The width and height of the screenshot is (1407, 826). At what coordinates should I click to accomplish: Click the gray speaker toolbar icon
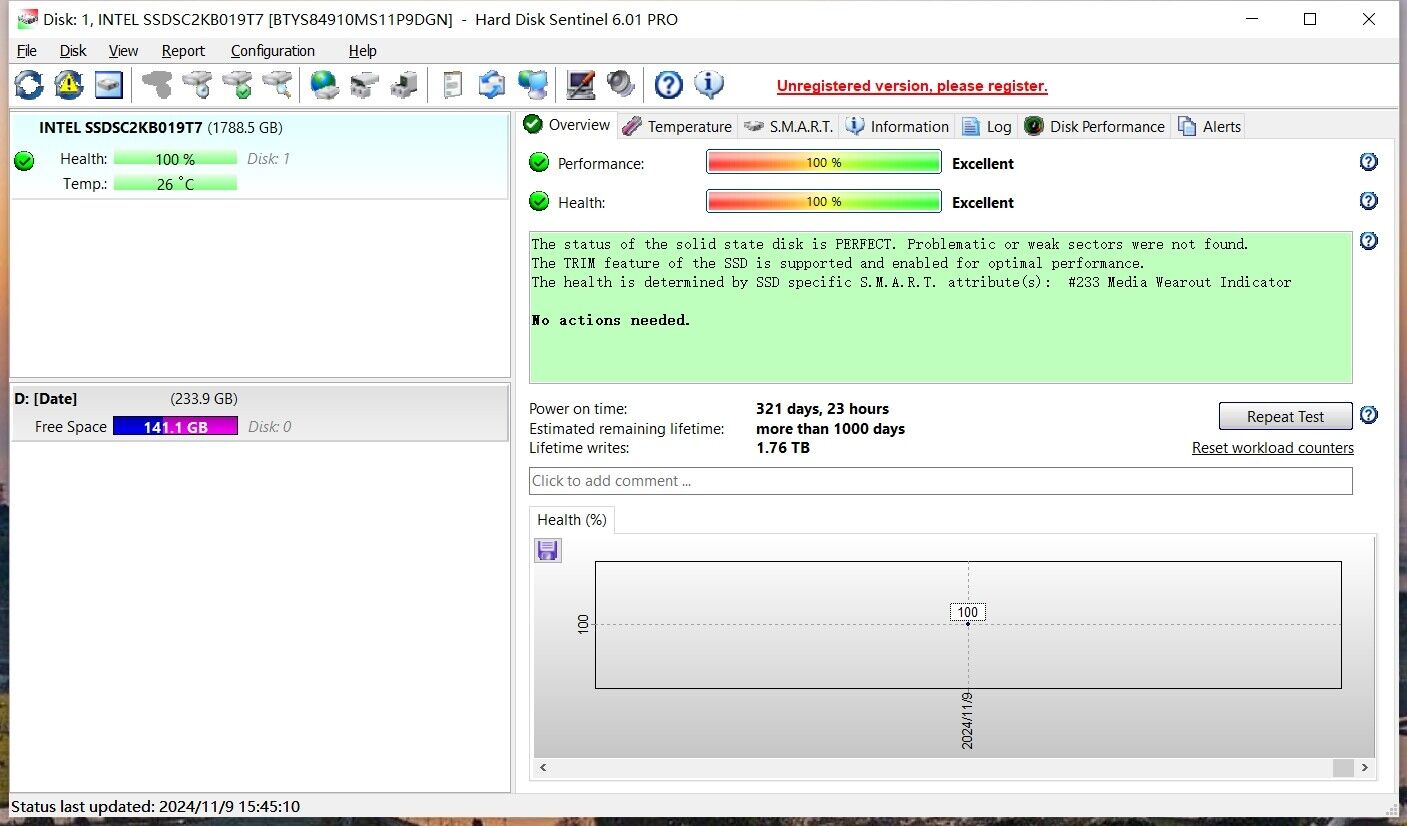tap(621, 85)
